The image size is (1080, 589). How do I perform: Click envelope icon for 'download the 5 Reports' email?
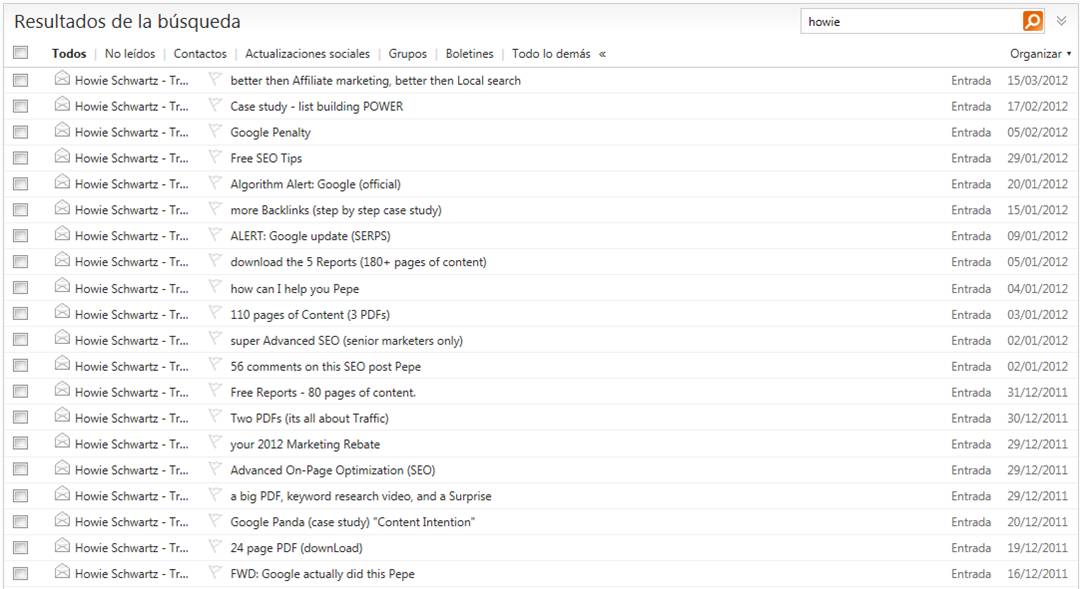click(x=62, y=260)
